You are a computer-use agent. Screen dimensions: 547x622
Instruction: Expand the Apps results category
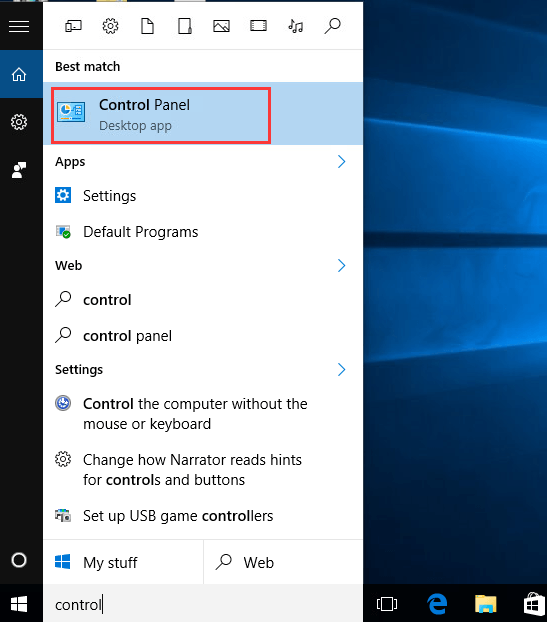pyautogui.click(x=342, y=161)
